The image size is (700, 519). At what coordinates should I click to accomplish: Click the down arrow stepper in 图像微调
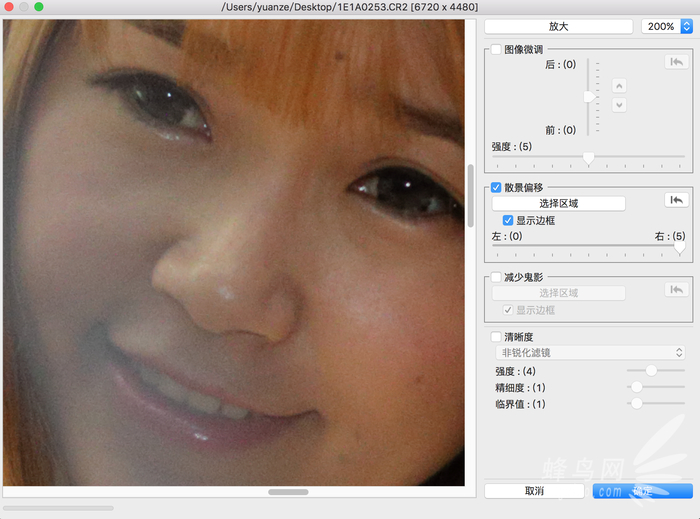619,105
